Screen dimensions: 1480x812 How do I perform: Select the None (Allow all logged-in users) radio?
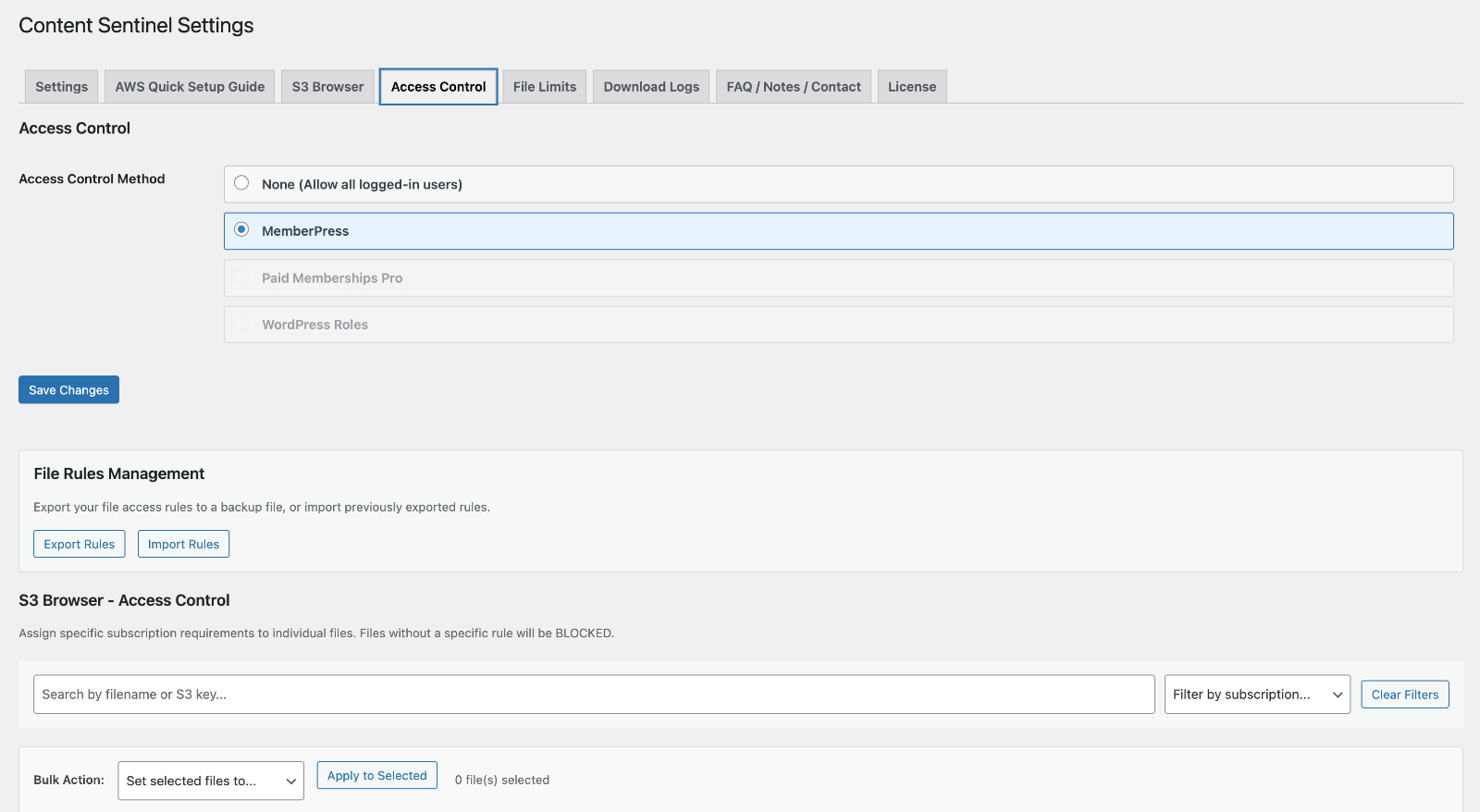coord(241,183)
